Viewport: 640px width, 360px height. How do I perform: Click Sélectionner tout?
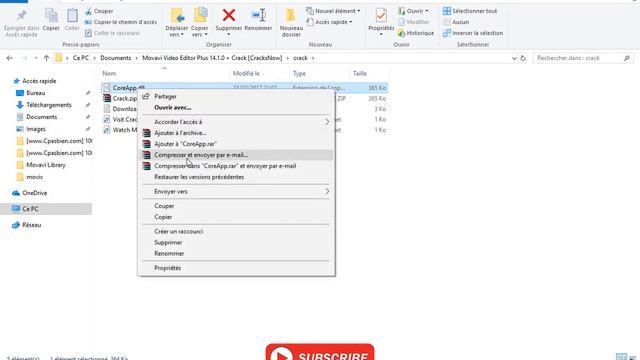click(x=470, y=11)
